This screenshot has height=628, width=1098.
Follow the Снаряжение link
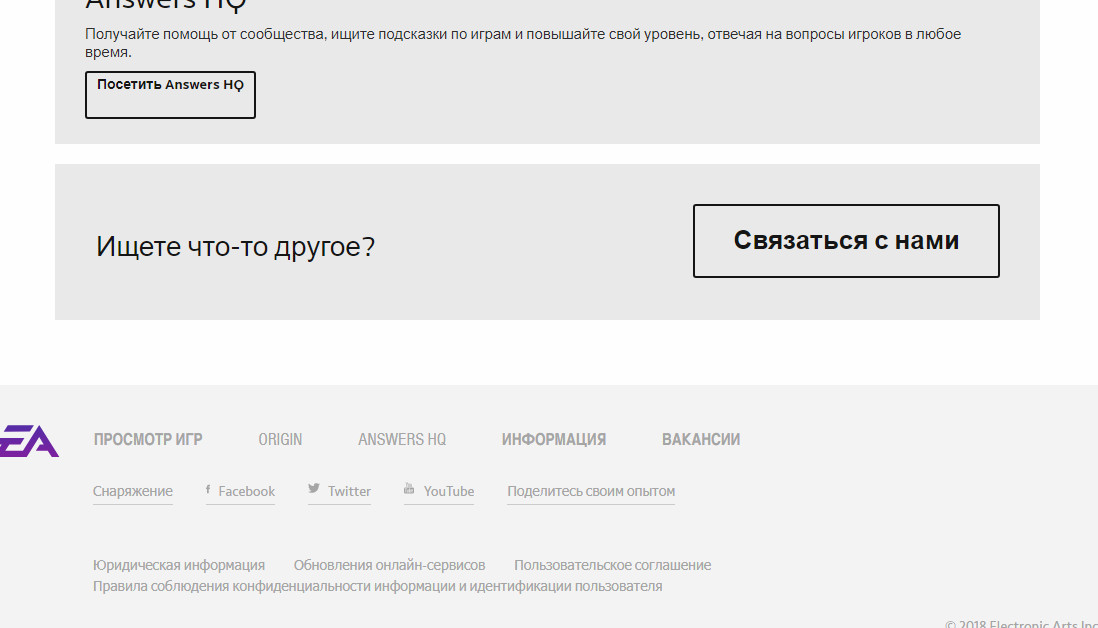pos(133,491)
